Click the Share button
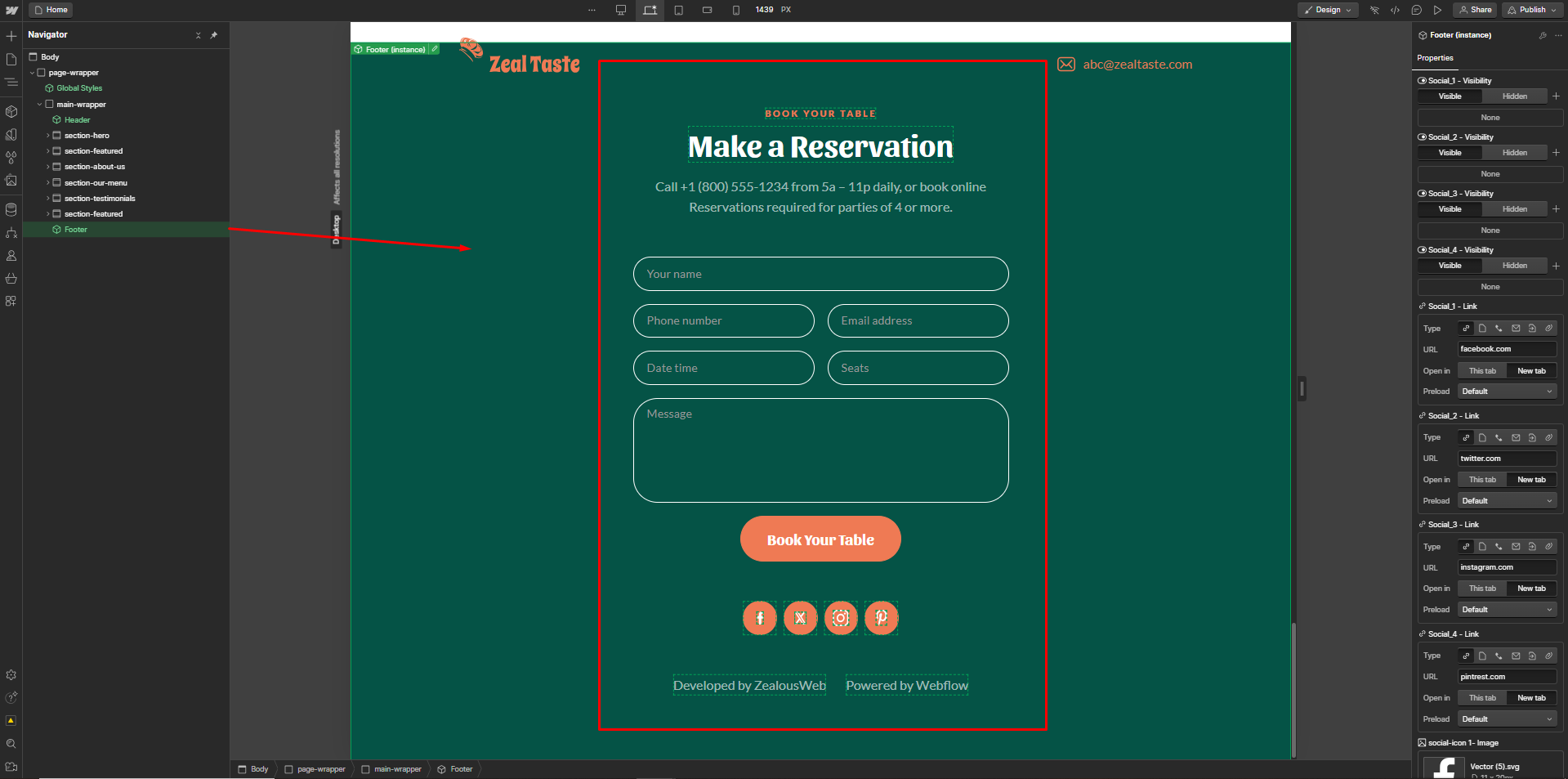 pos(1474,10)
